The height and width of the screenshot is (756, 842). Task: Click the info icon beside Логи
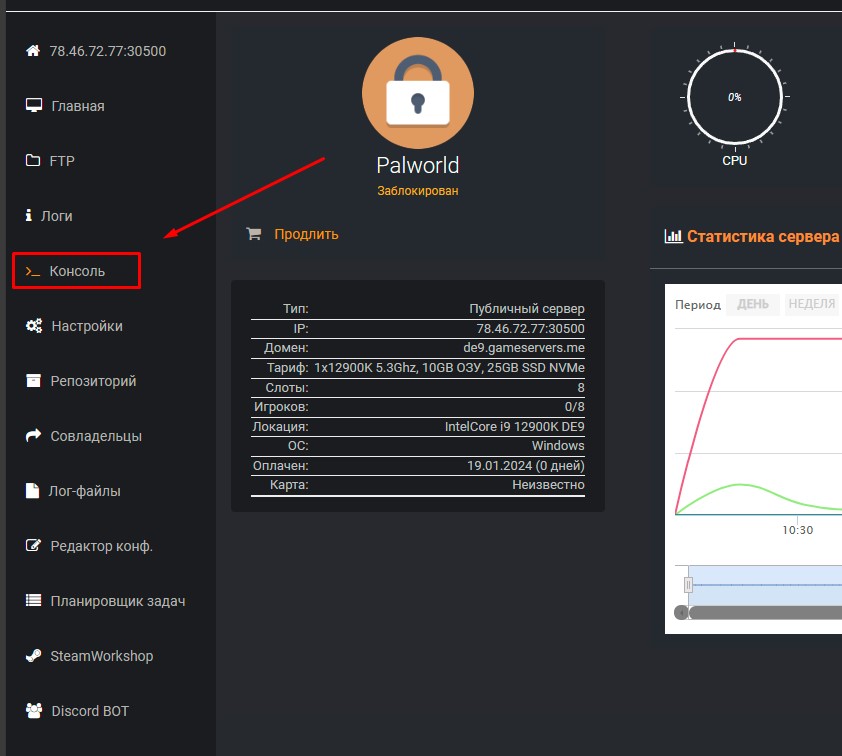tap(29, 216)
